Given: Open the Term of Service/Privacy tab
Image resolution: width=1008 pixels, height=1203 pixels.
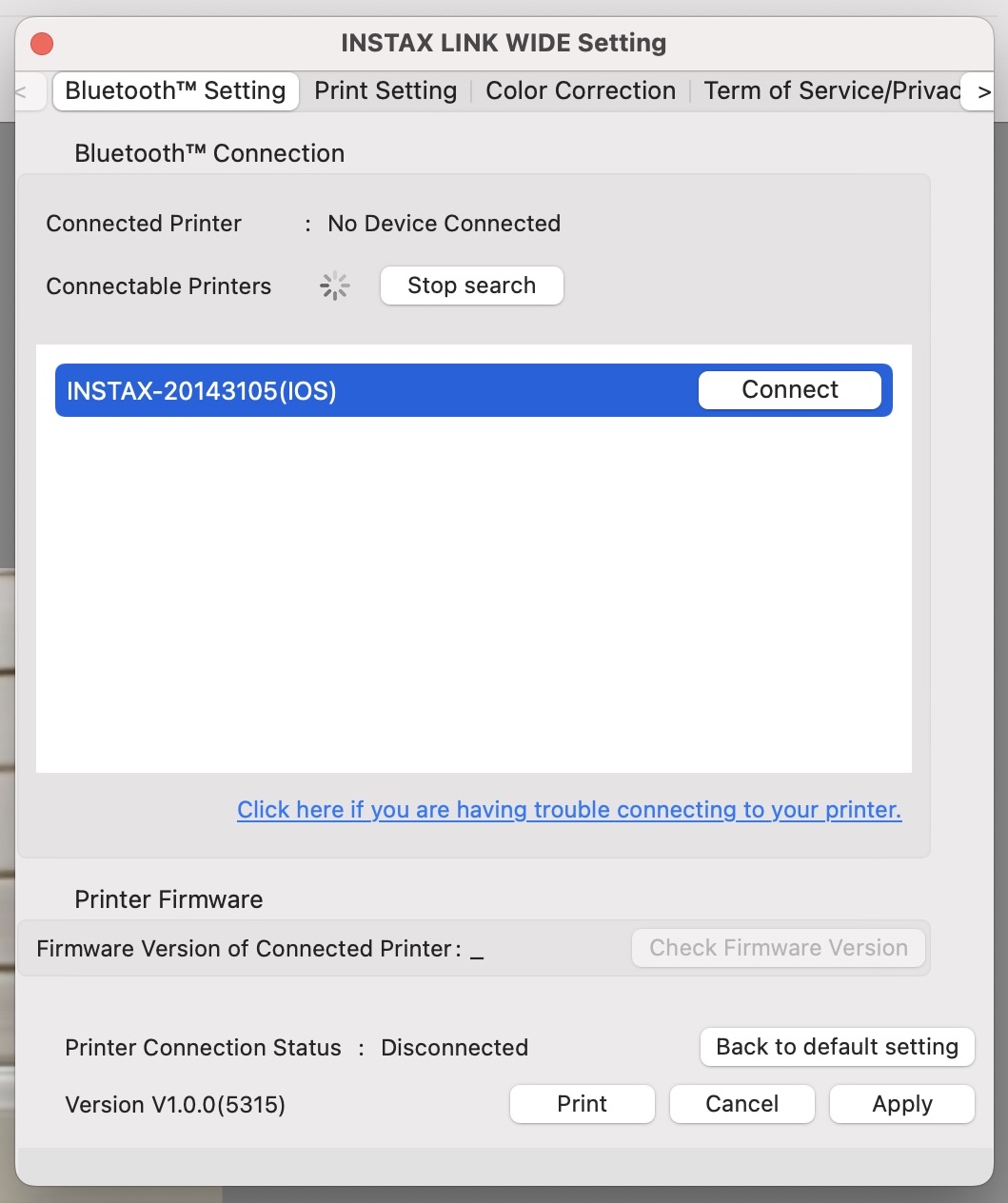Looking at the screenshot, I should coord(831,91).
